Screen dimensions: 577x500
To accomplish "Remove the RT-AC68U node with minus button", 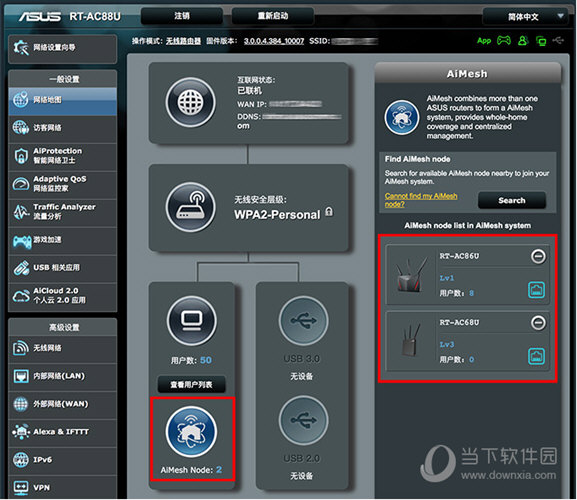I will 538,323.
